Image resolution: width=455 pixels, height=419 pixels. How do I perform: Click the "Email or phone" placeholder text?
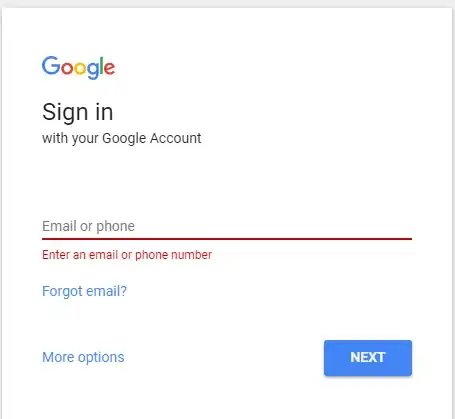[x=88, y=226]
